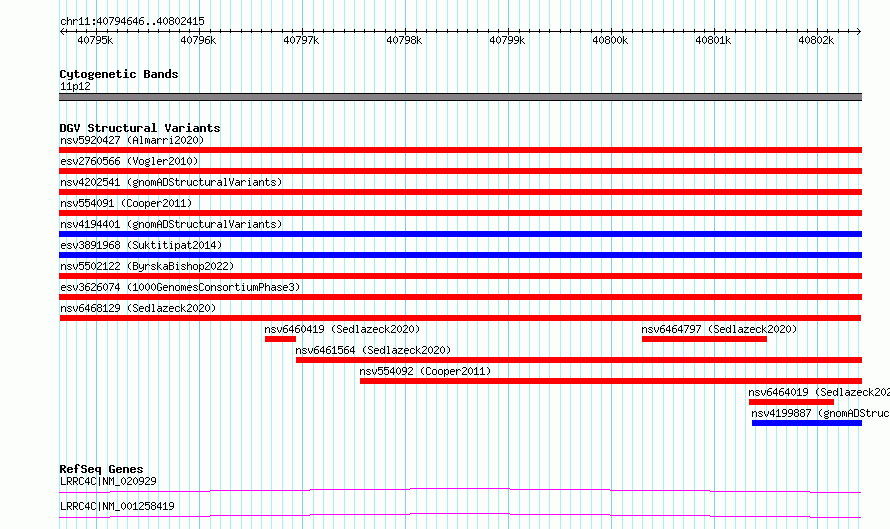
Task: Click nsv5502122 (ByrskaBishop2022) label
Action: pyautogui.click(x=147, y=266)
